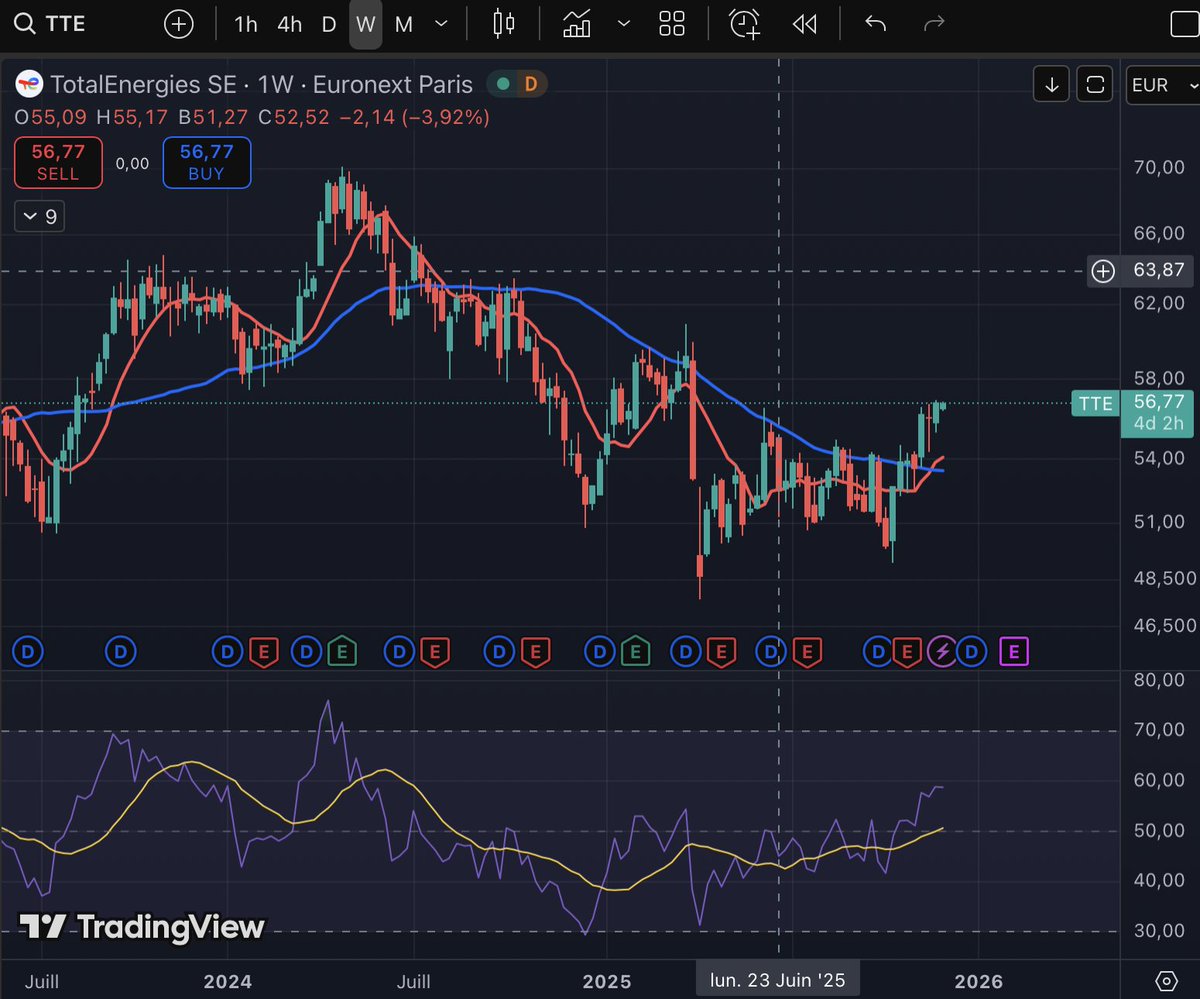Click the D dividend marker after lightning marker
Screen dimensions: 1200x999
972,653
